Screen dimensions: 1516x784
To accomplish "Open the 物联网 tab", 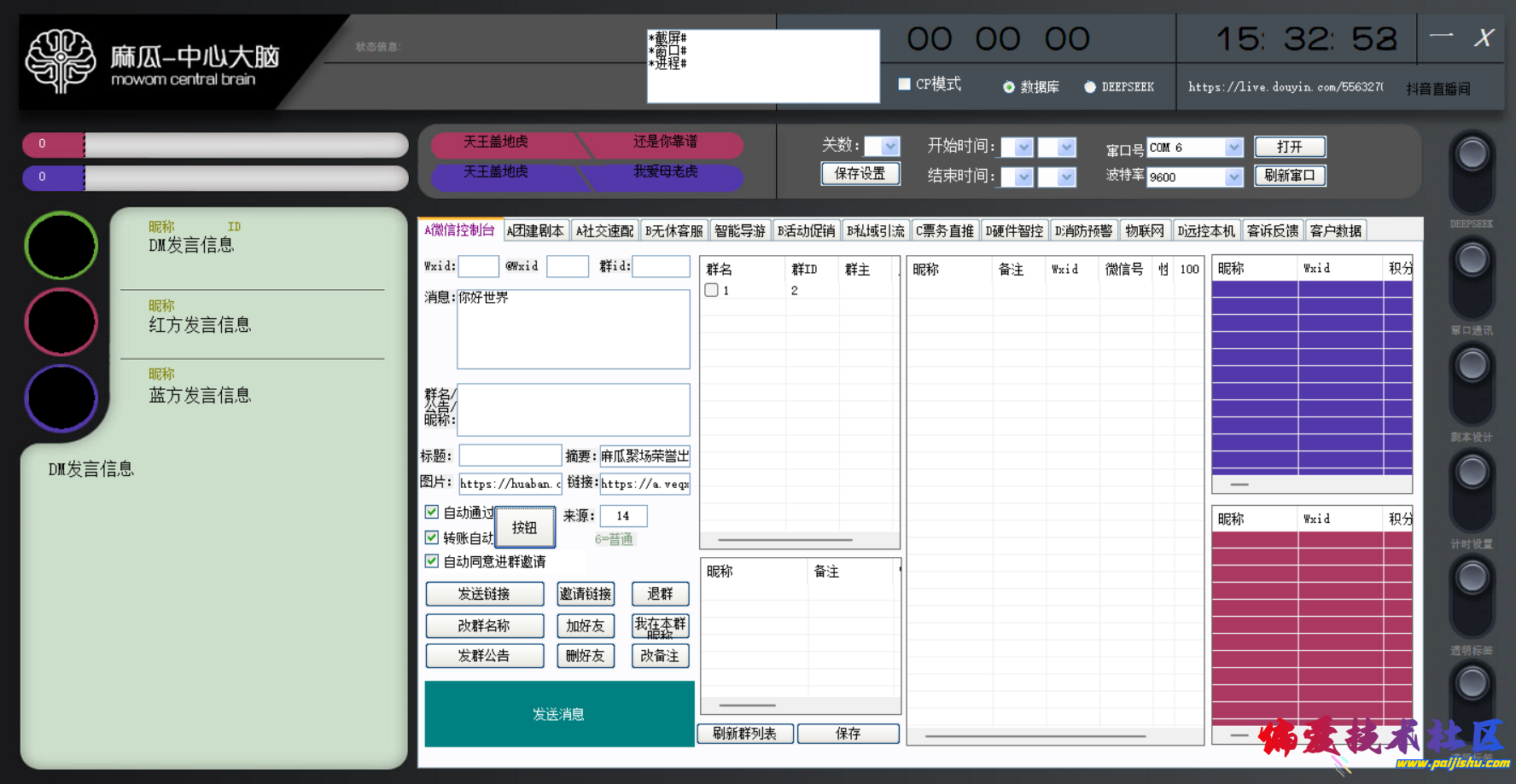I will click(1144, 231).
